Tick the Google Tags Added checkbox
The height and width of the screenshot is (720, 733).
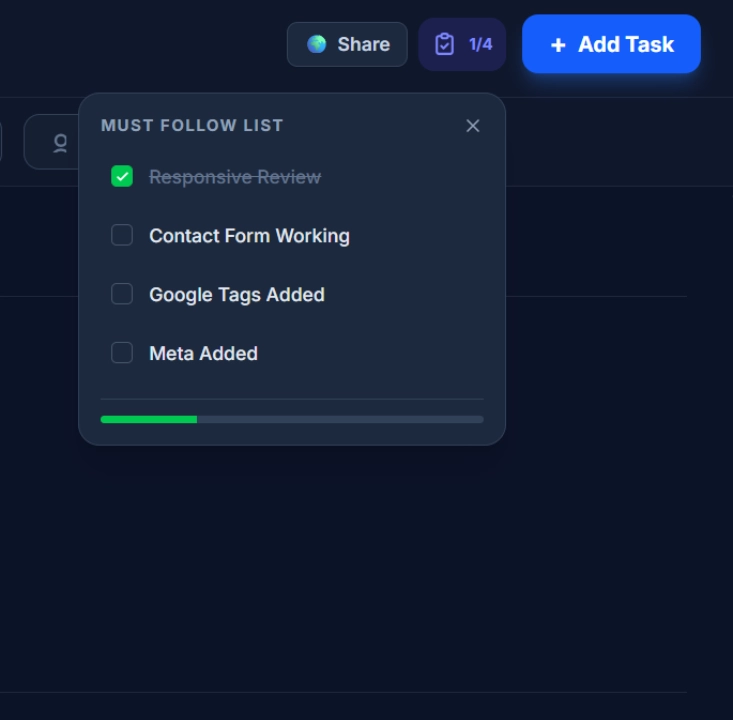click(x=122, y=294)
